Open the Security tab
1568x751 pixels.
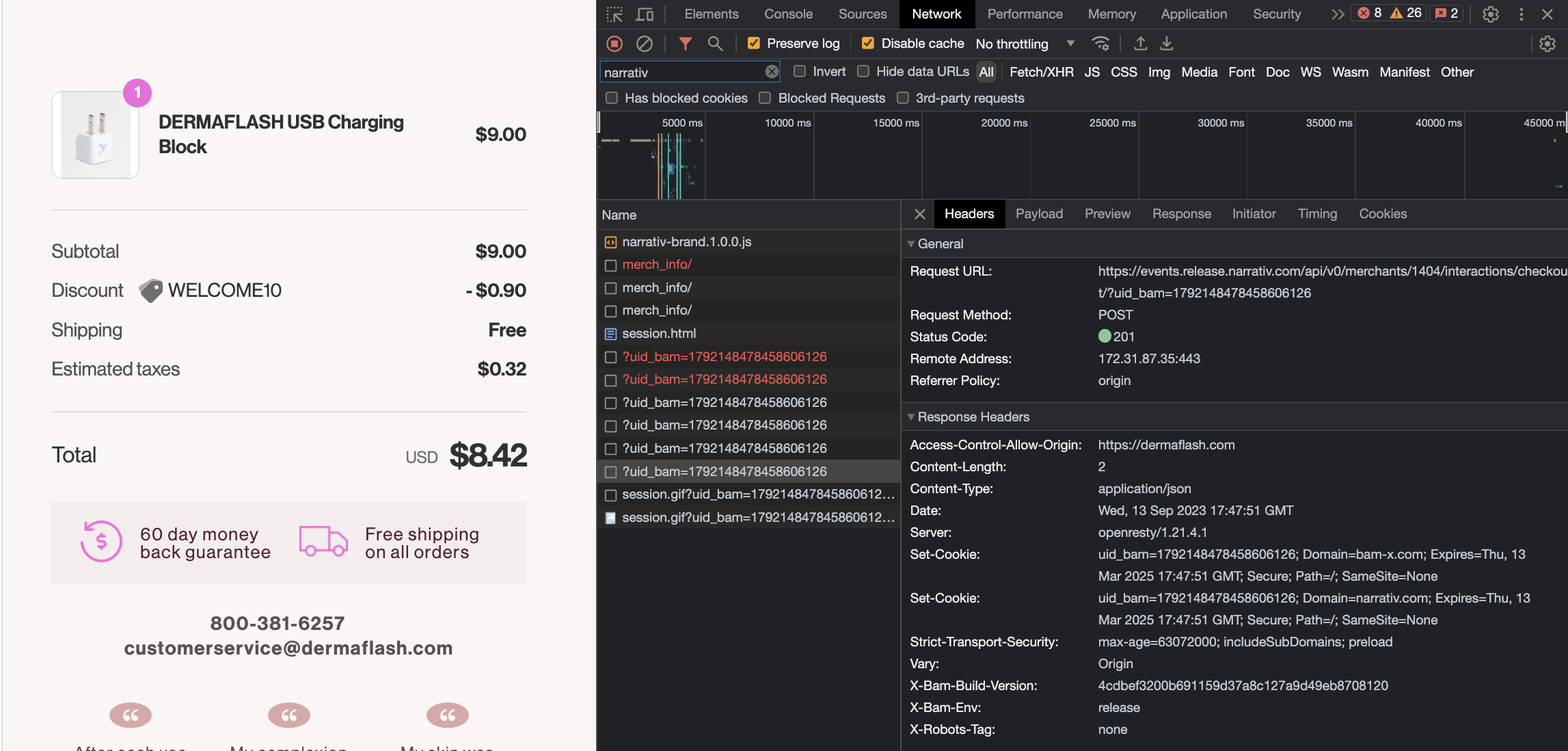1276,14
